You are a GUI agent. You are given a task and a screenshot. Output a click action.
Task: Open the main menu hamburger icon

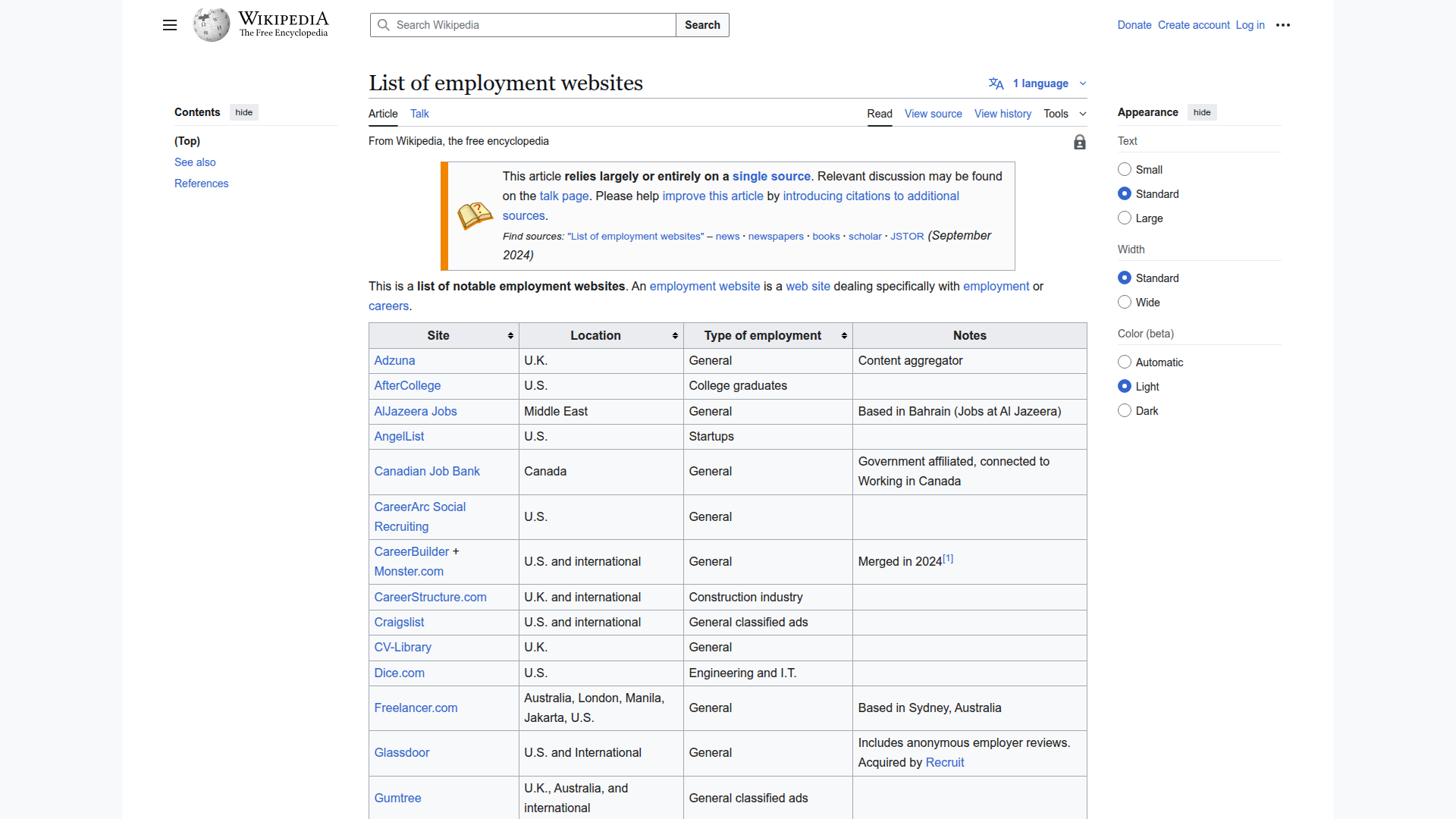click(x=170, y=25)
